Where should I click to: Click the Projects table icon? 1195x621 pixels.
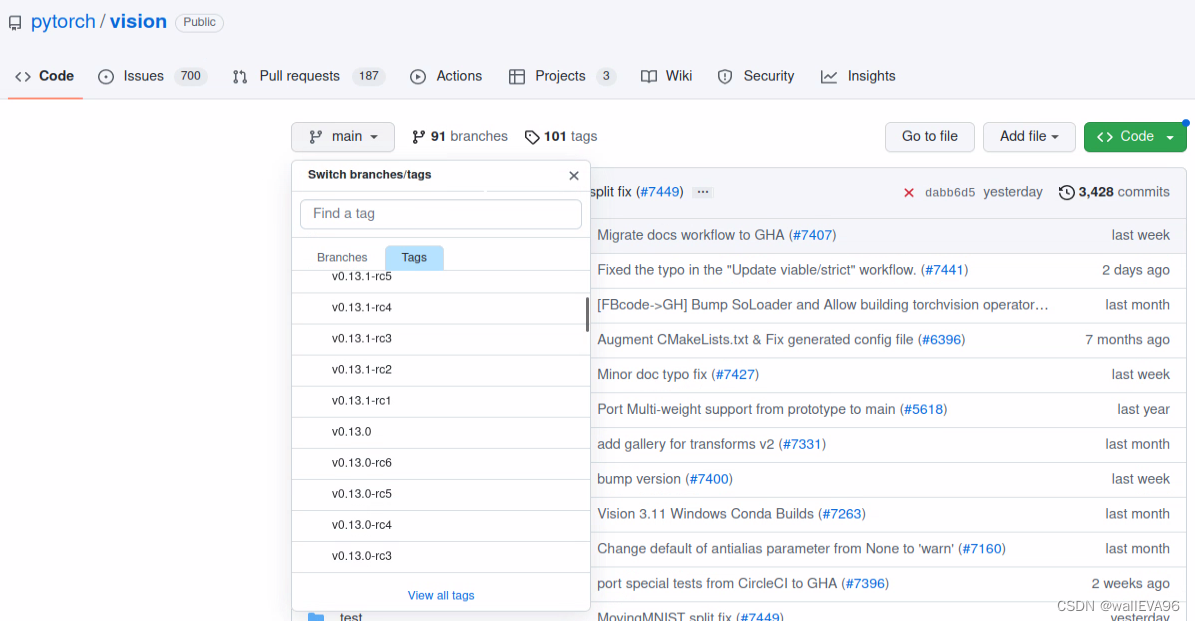517,76
